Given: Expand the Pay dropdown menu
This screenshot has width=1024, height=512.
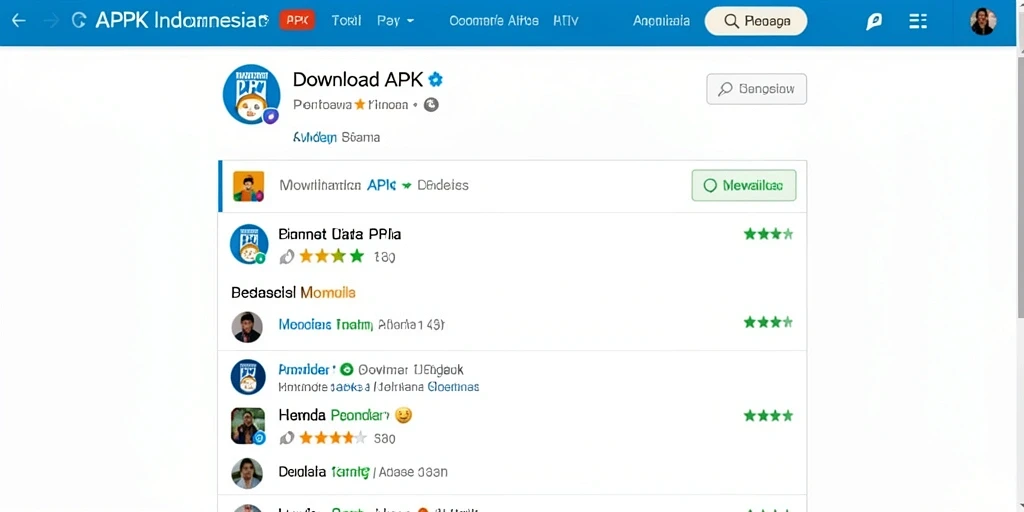Looking at the screenshot, I should (x=396, y=21).
